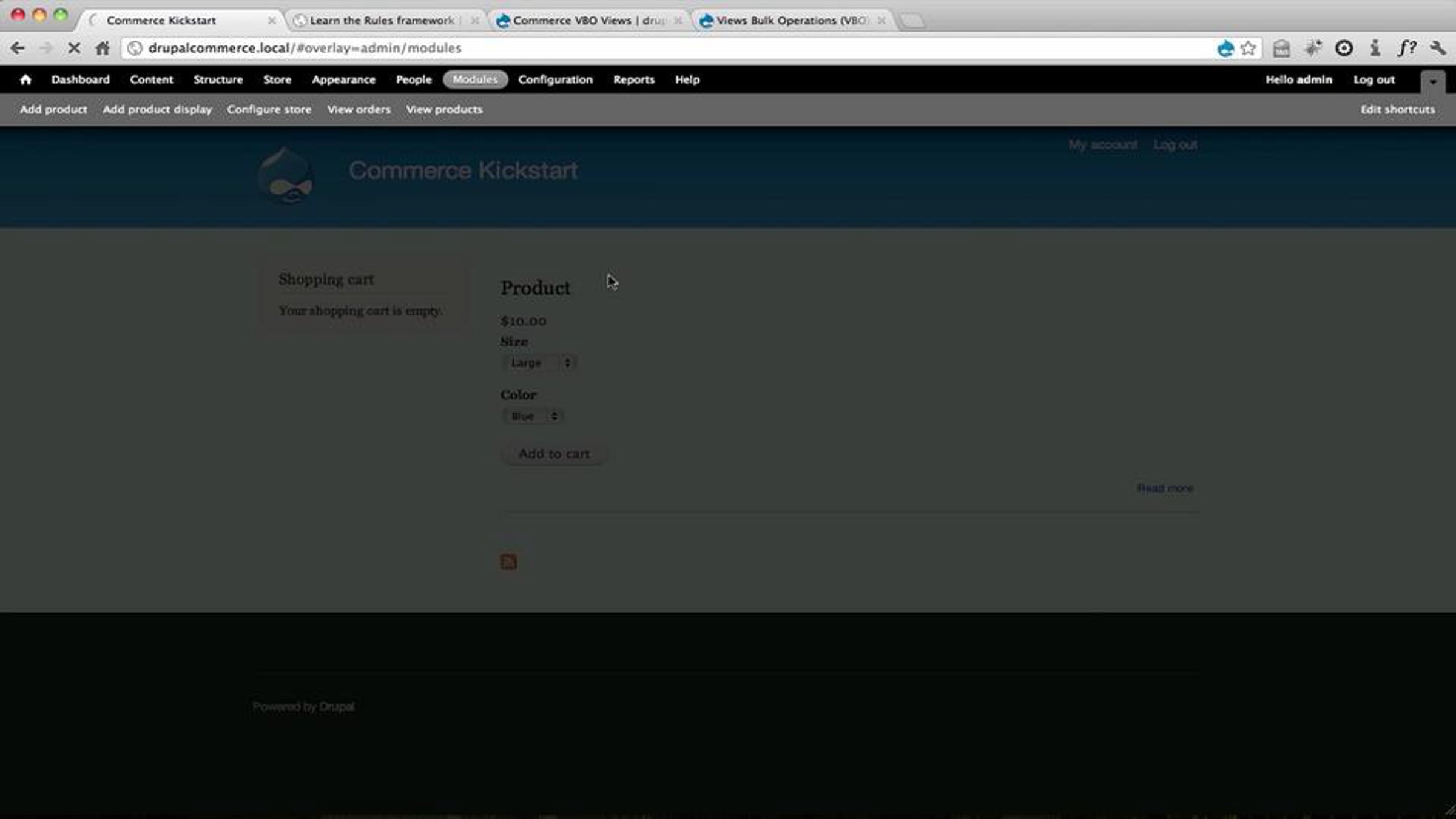This screenshot has height=819, width=1456.
Task: Focus the browser address bar
Action: pos(667,48)
